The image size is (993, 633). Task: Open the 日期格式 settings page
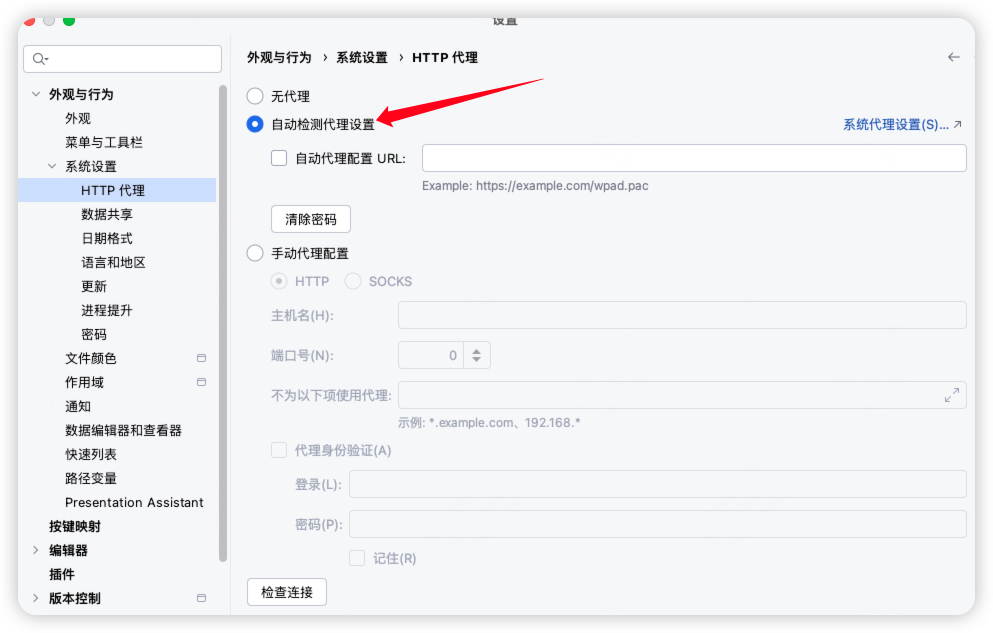[107, 239]
